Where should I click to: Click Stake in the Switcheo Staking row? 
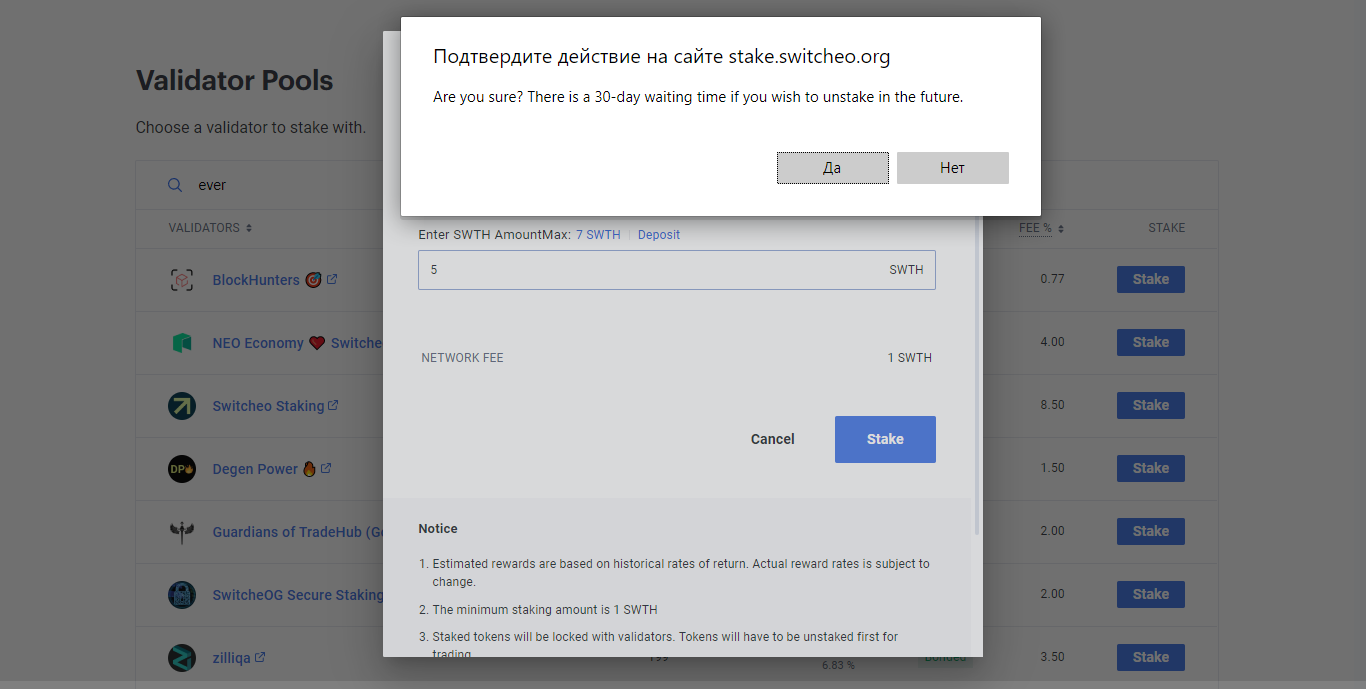tap(1150, 406)
